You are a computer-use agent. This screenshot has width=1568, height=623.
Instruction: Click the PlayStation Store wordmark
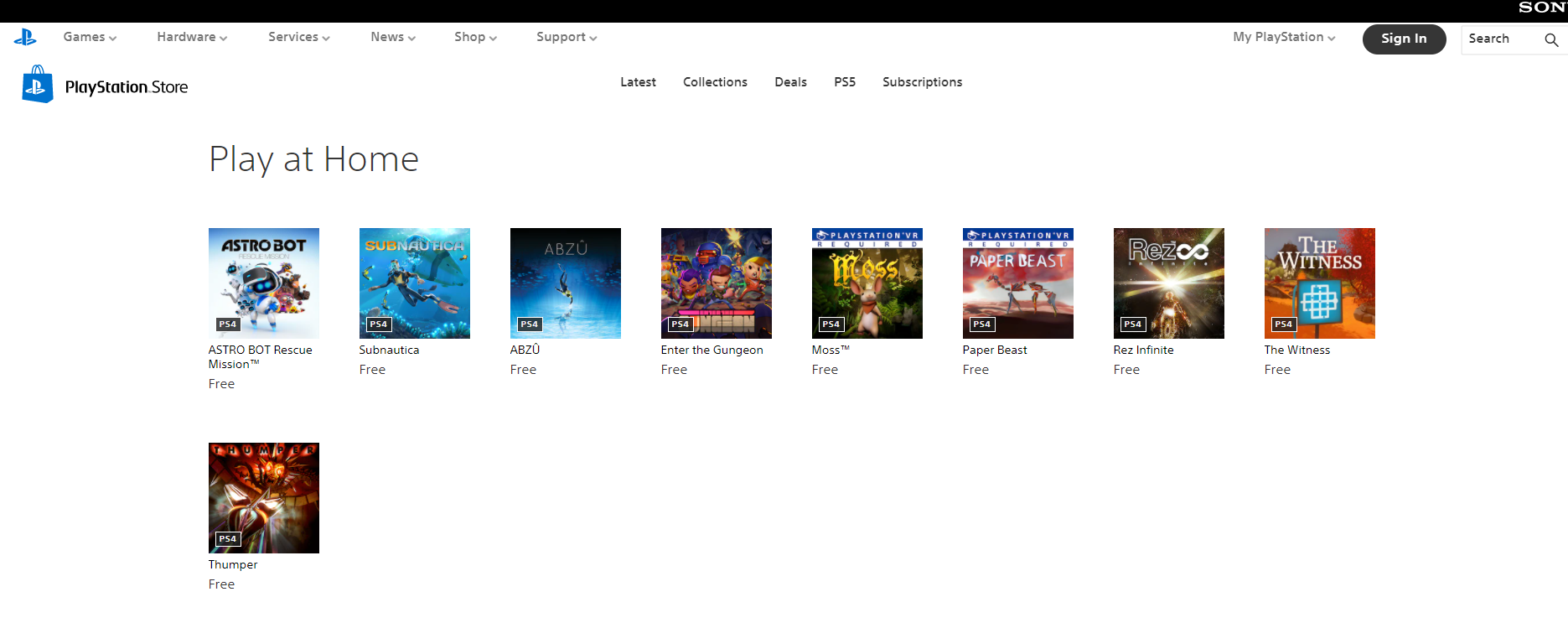pos(127,87)
